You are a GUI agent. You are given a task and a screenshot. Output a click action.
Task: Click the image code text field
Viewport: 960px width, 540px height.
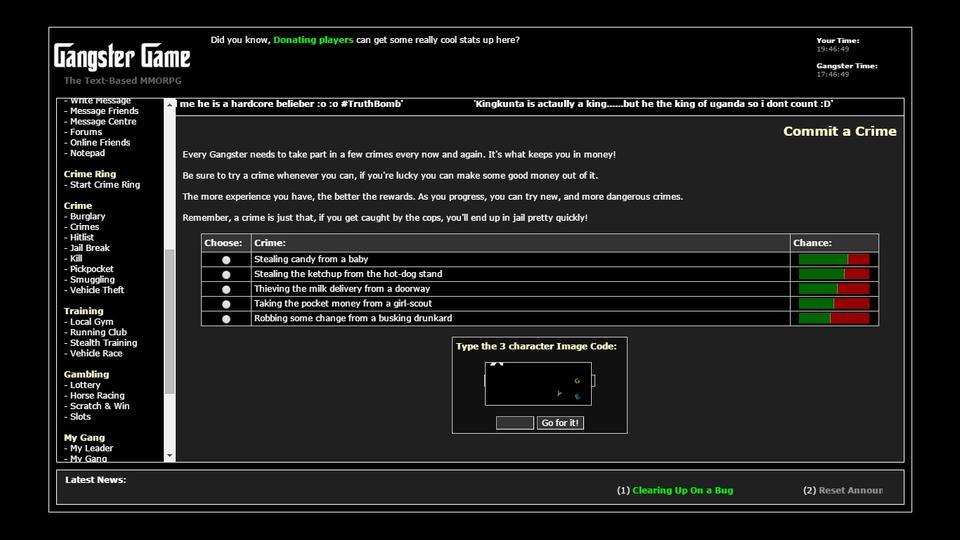click(x=515, y=423)
